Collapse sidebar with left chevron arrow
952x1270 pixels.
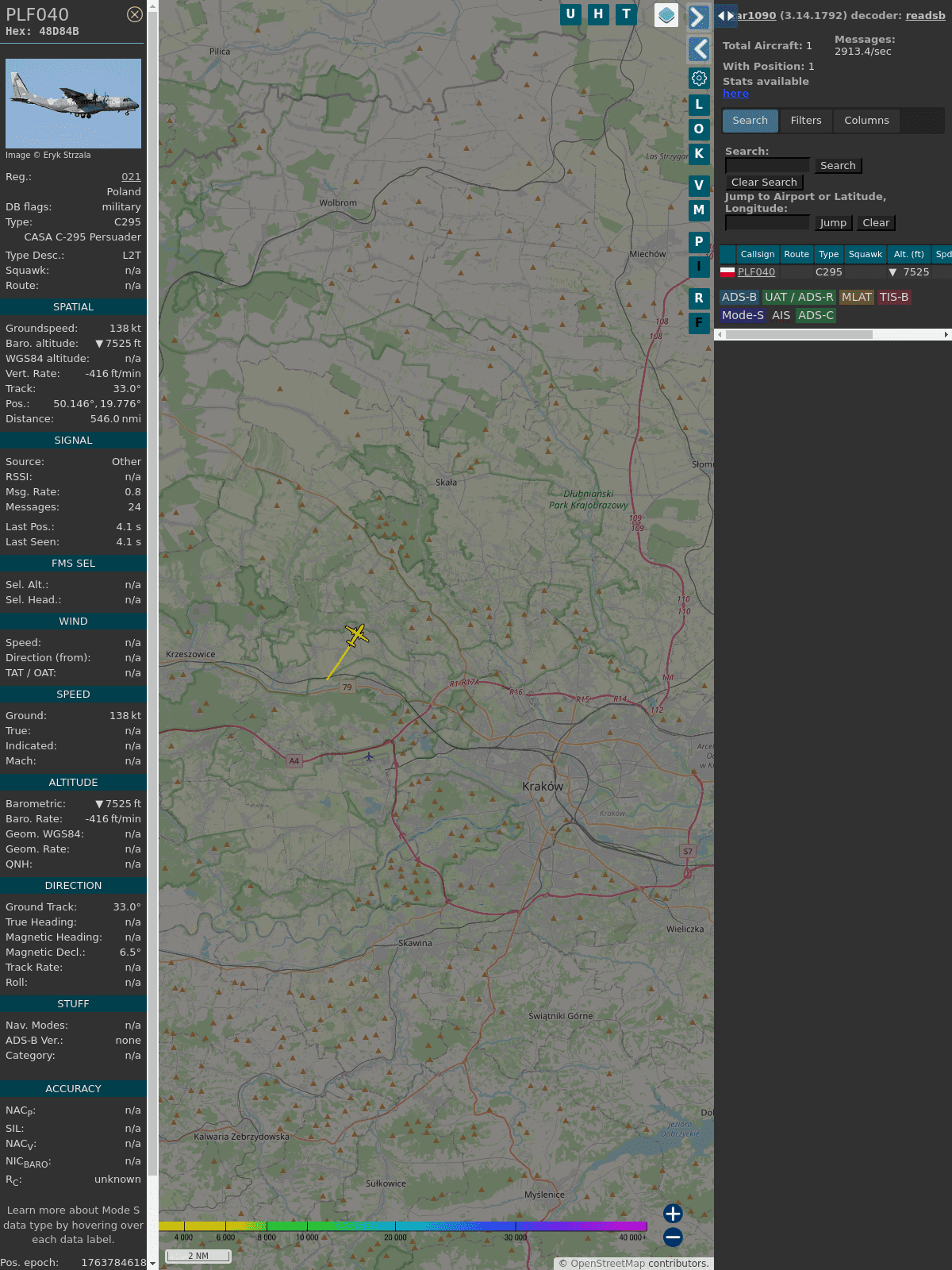pos(699,49)
